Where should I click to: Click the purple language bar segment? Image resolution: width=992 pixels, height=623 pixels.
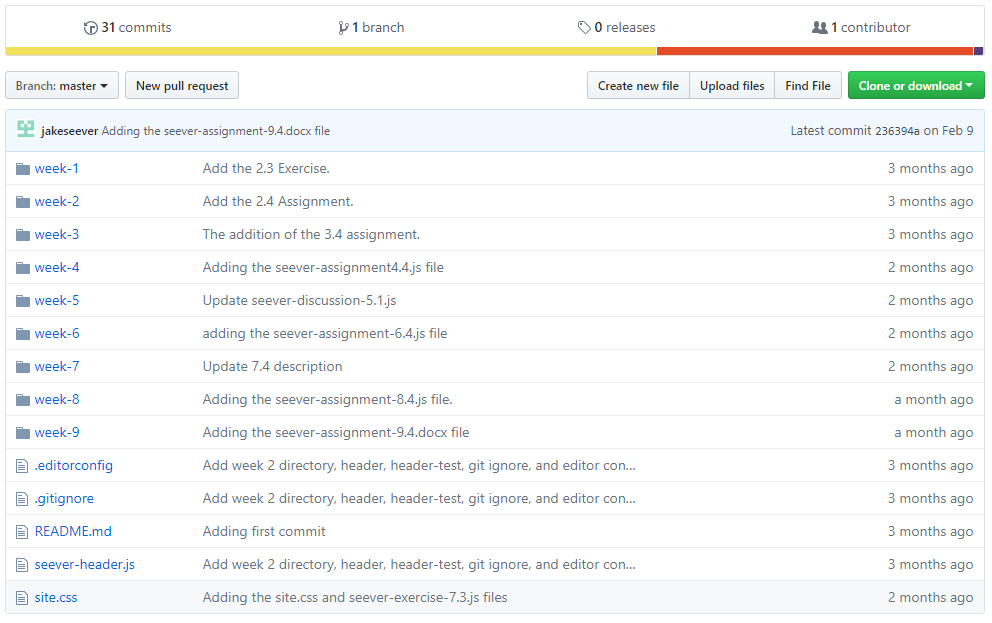coord(978,51)
